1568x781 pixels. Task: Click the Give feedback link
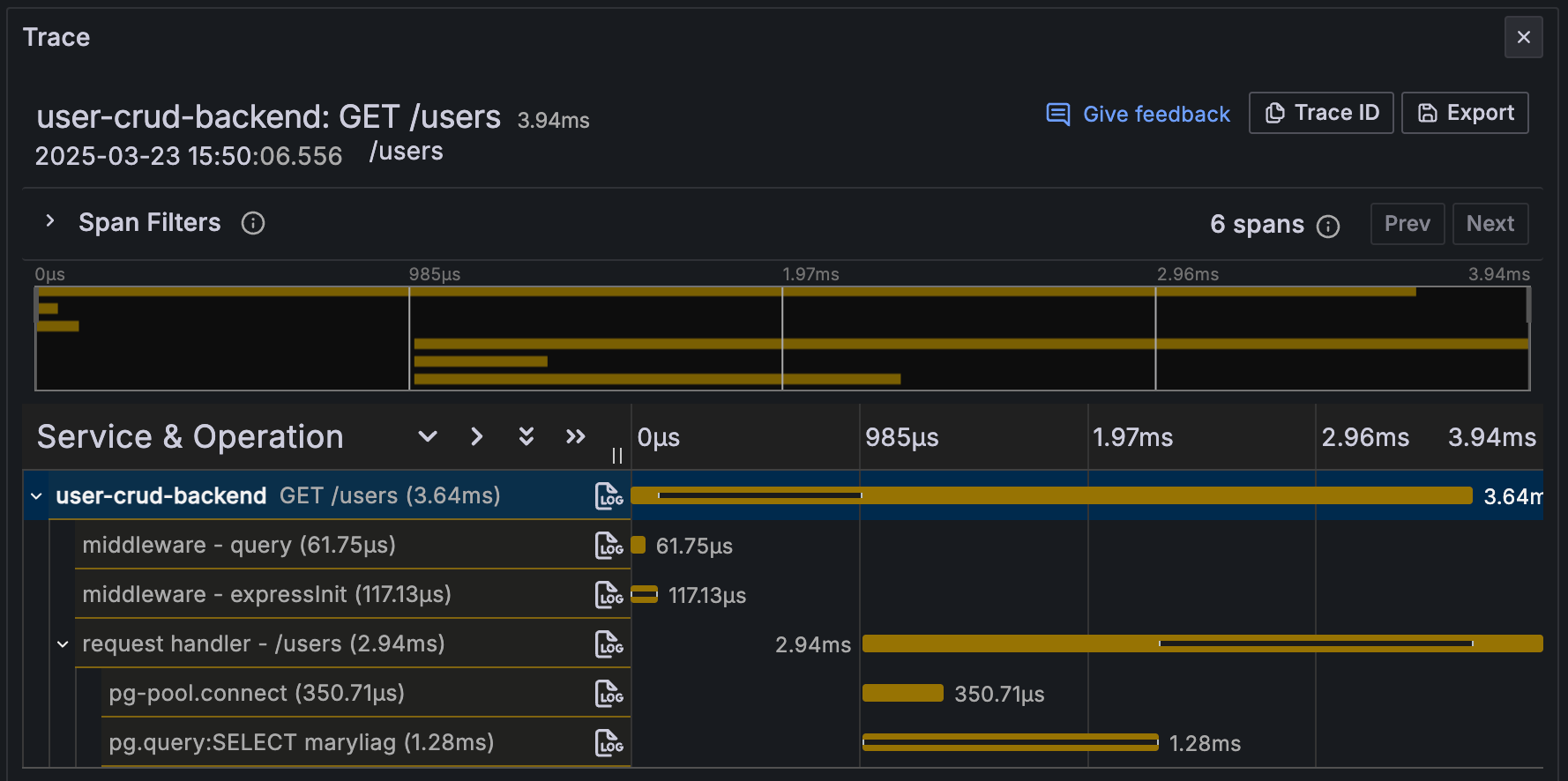coord(1138,114)
